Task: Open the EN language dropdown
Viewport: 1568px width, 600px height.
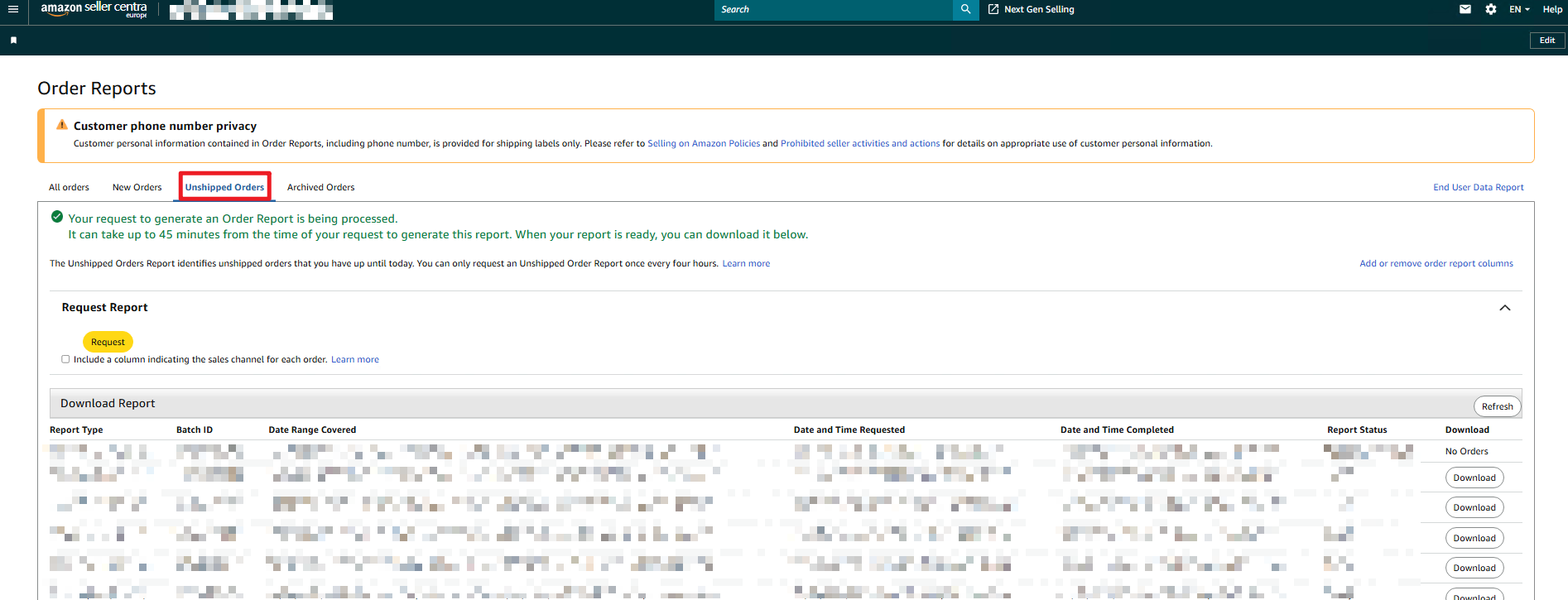Action: (x=1519, y=9)
